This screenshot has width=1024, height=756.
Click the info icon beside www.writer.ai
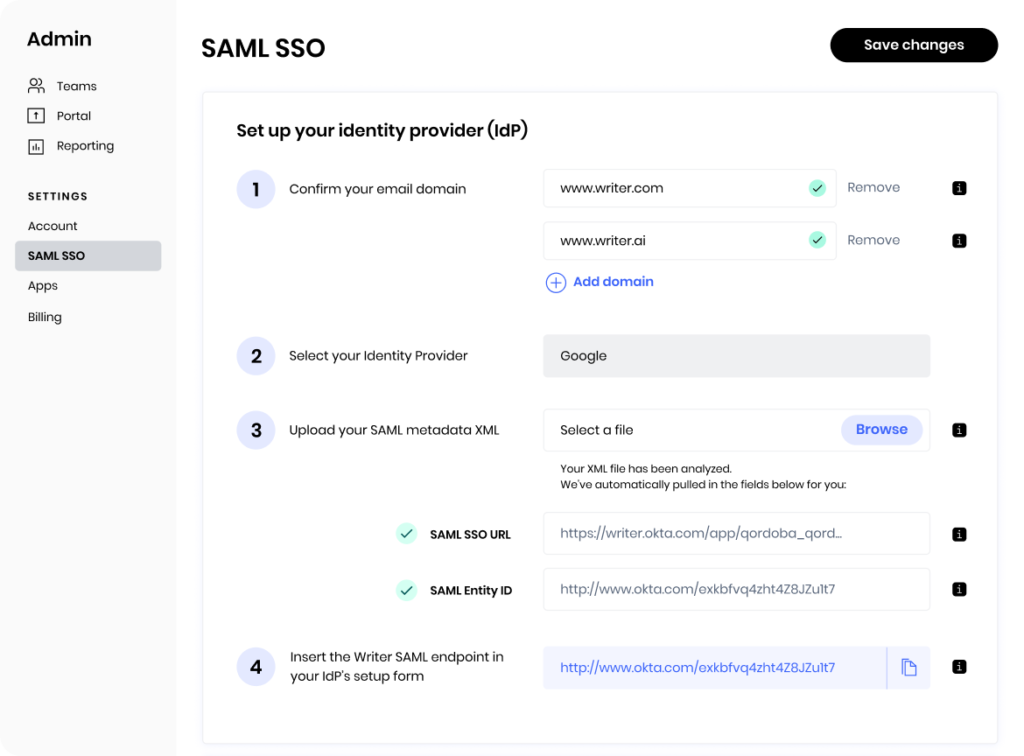point(959,241)
